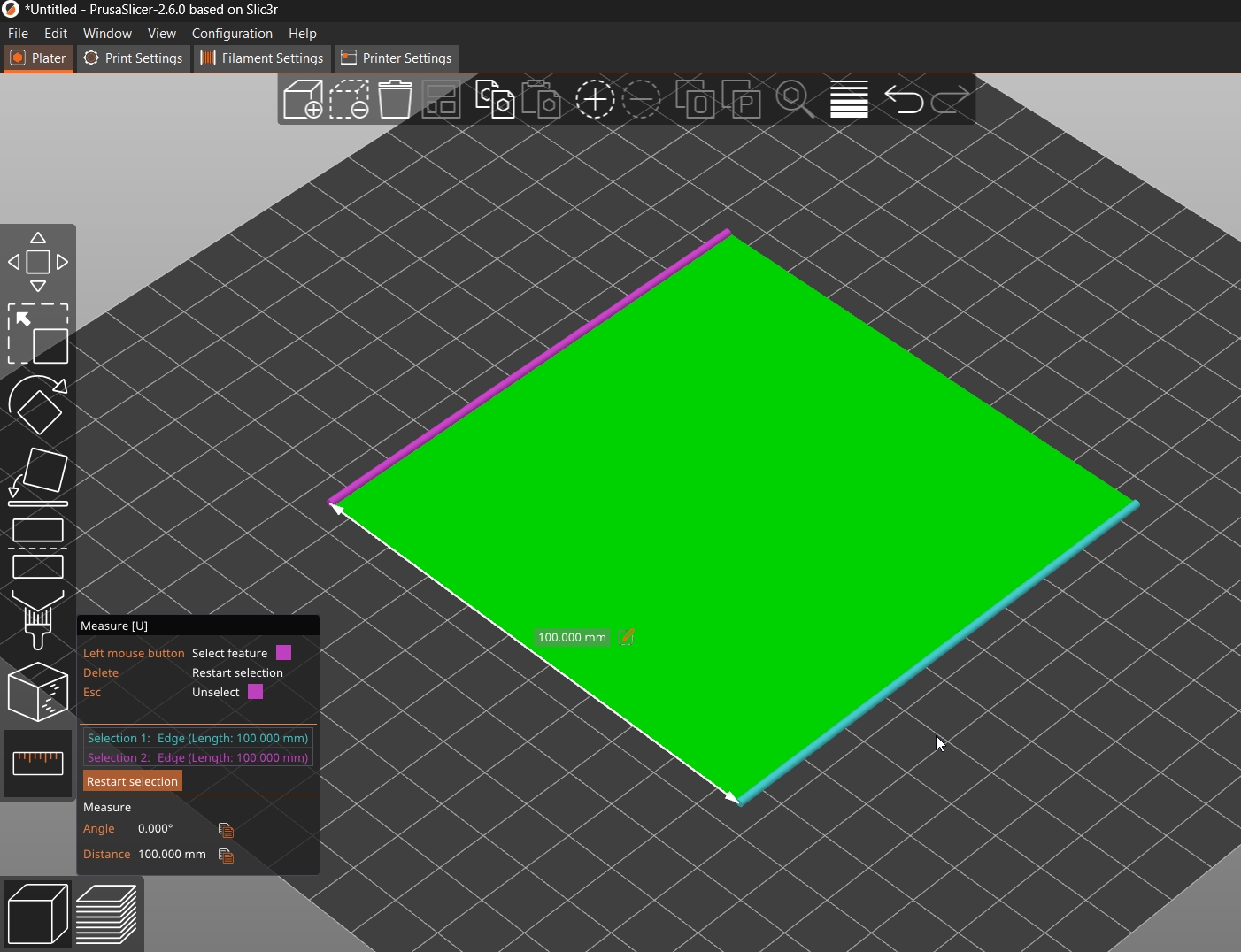Switch to the Filament Settings tab
Viewport: 1241px width, 952px height.
[x=262, y=58]
